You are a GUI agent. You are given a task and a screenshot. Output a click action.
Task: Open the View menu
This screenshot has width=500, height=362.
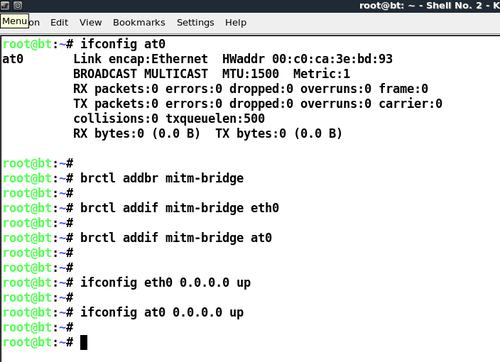(x=90, y=23)
